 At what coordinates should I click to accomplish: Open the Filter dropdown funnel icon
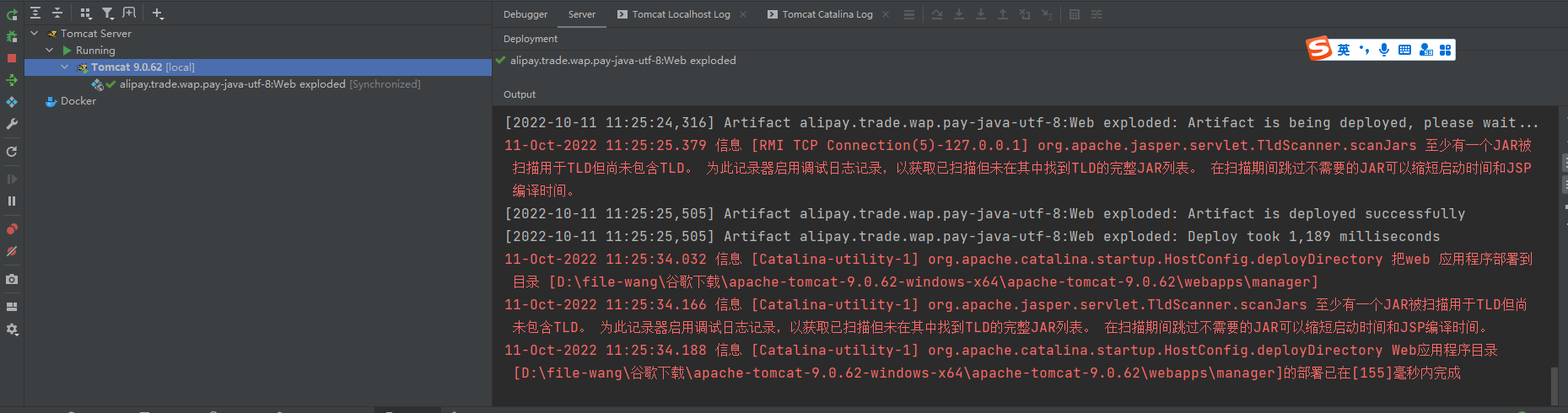108,13
